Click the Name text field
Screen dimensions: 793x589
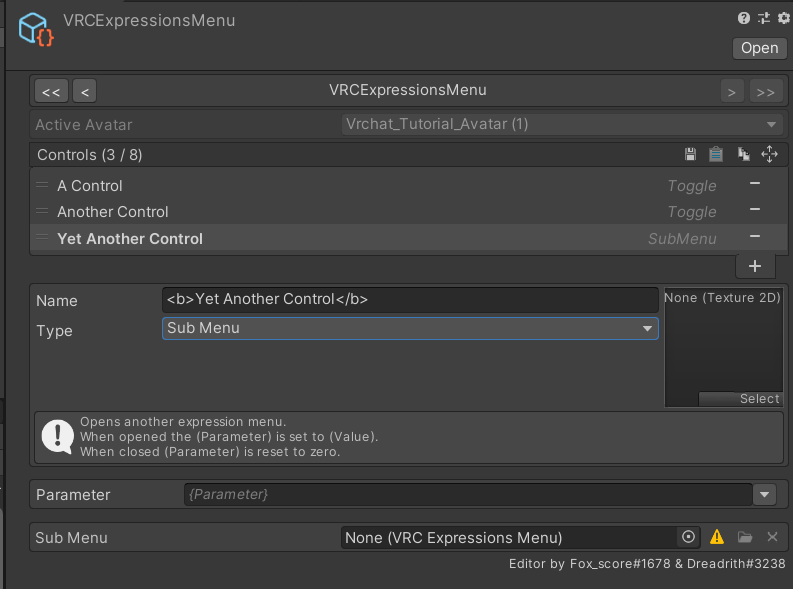[410, 299]
